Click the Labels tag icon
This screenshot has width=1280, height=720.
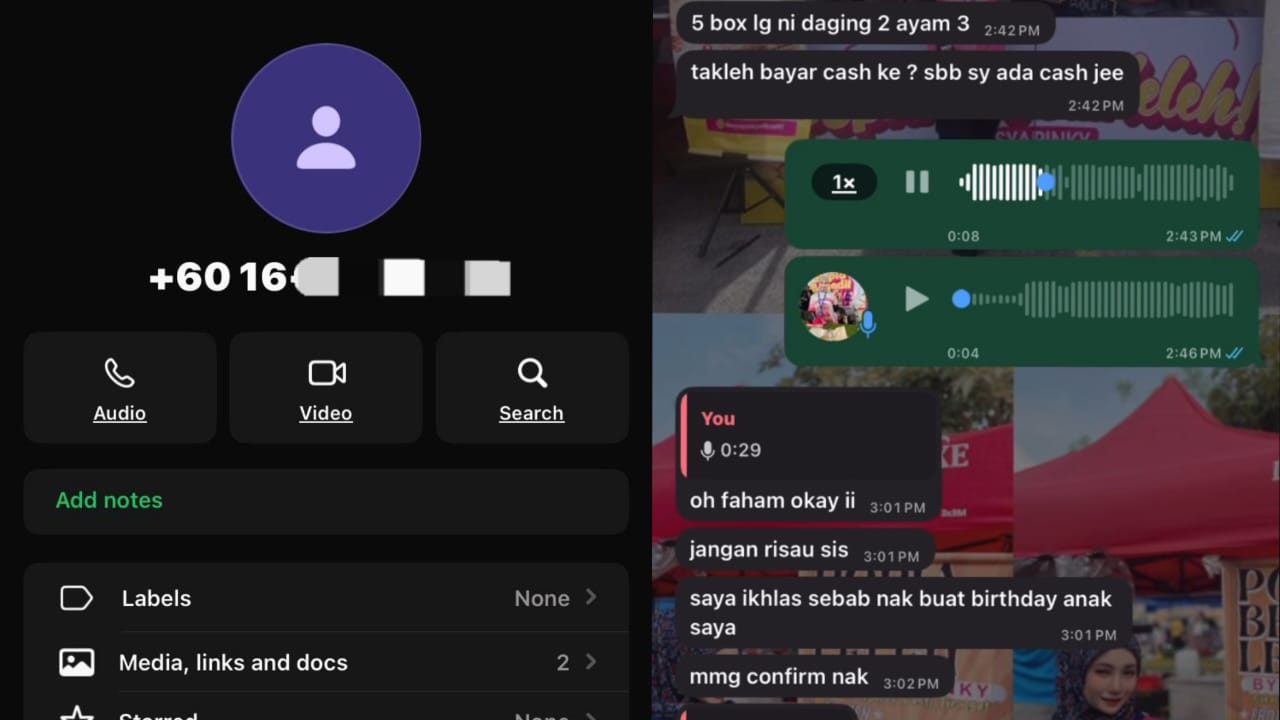pyautogui.click(x=77, y=598)
